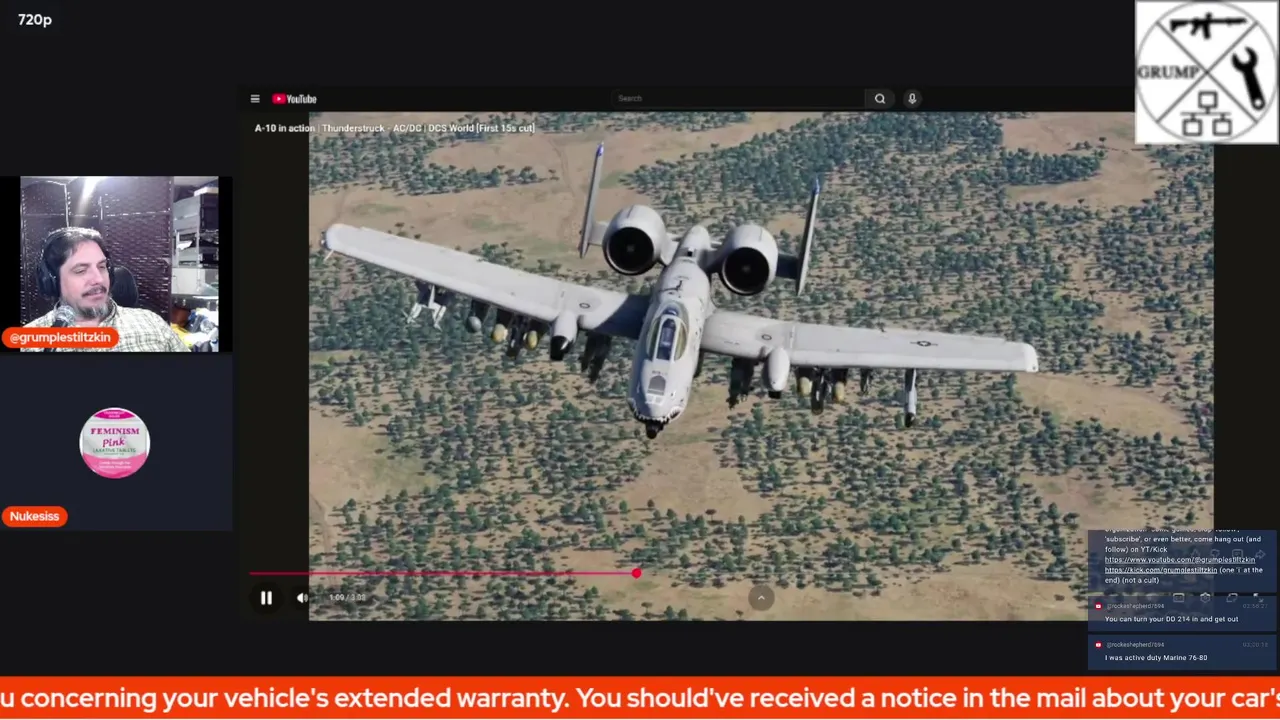Click the GRUMP channel logo
Screen dimensions: 1280x720
click(x=1207, y=72)
